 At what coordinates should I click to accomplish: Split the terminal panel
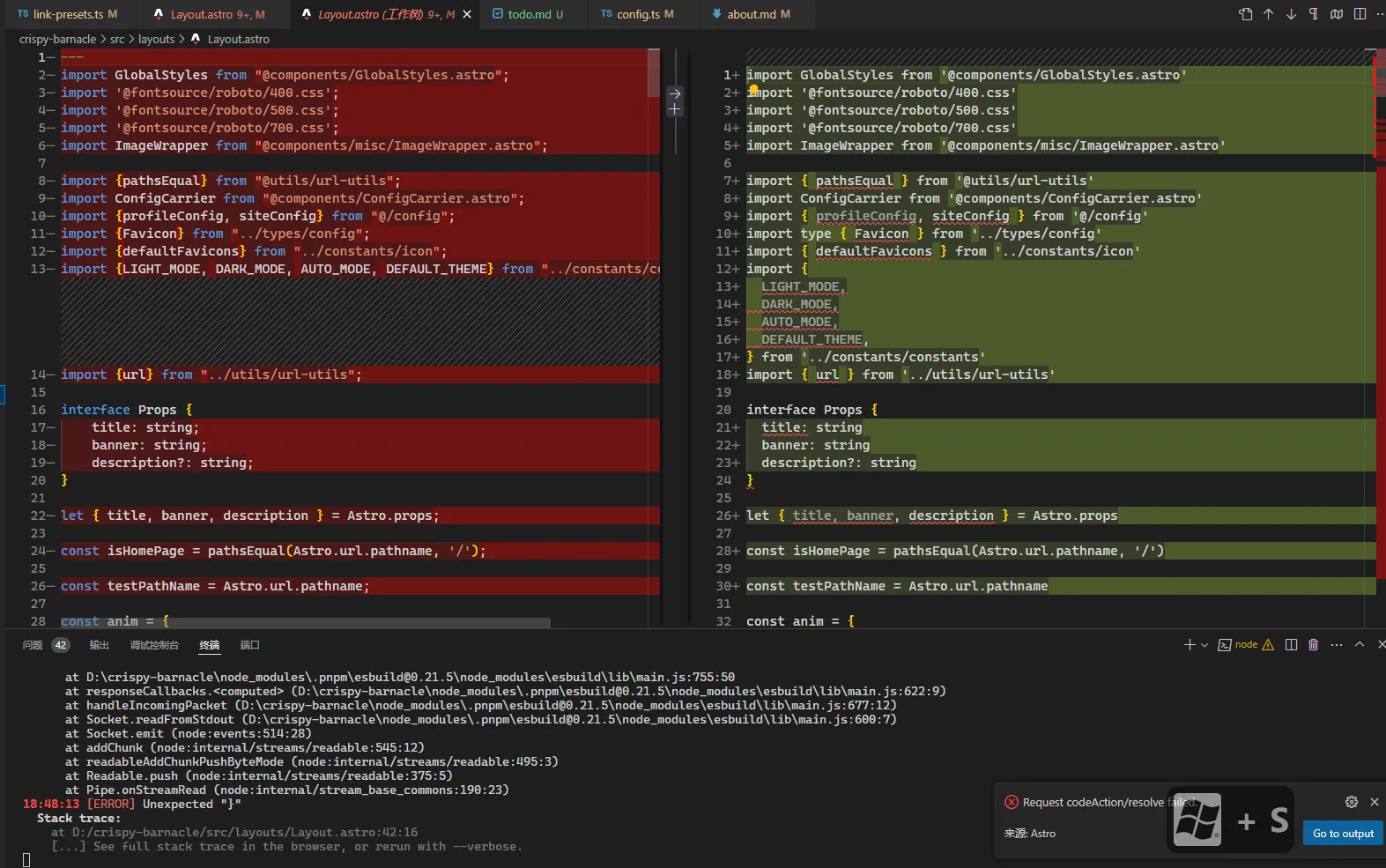1291,645
